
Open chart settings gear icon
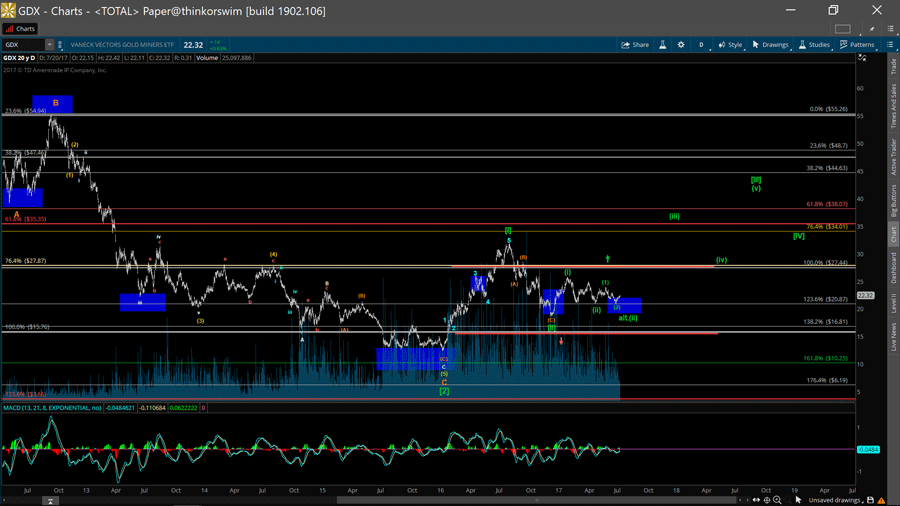point(681,45)
